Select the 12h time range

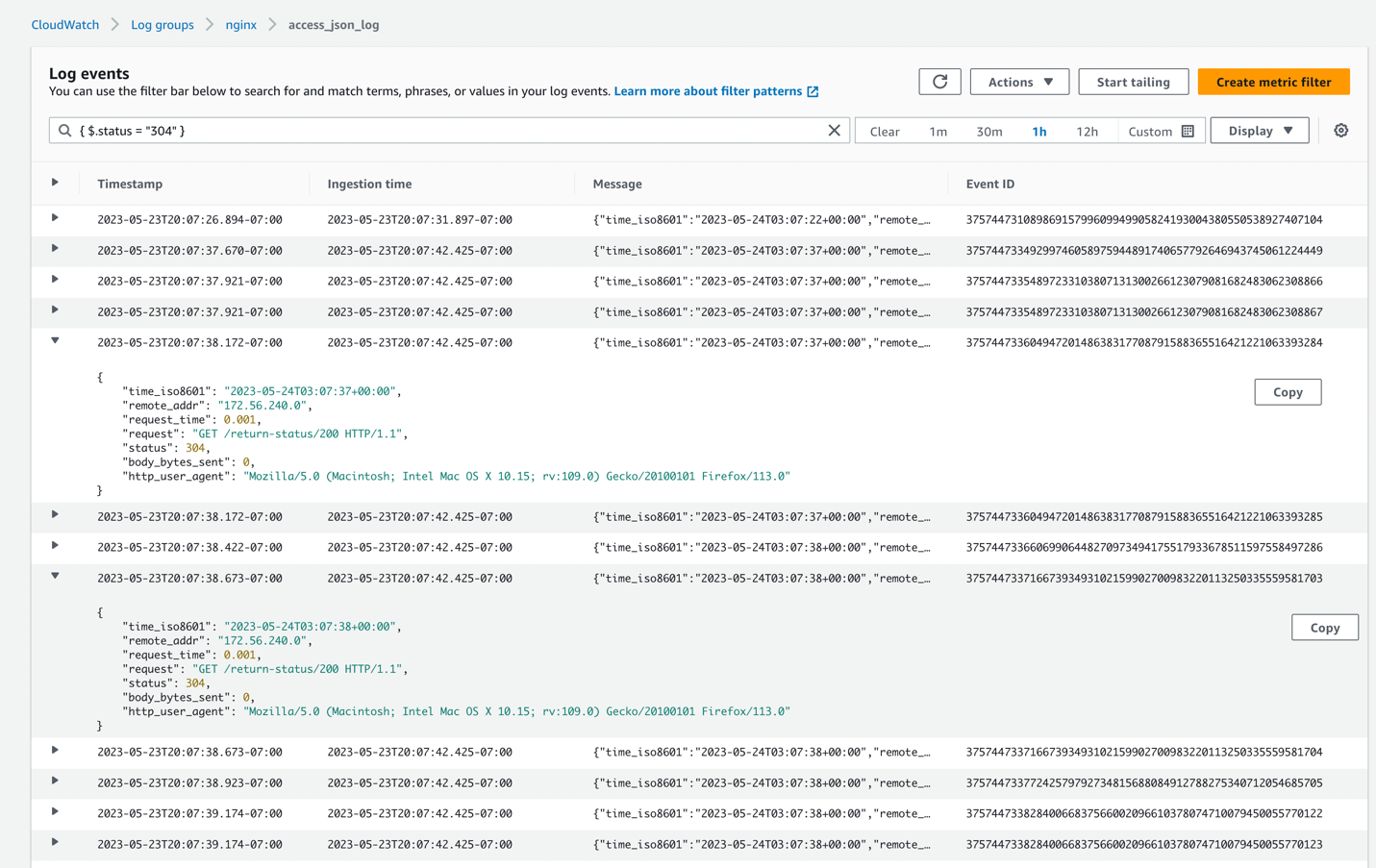point(1087,132)
